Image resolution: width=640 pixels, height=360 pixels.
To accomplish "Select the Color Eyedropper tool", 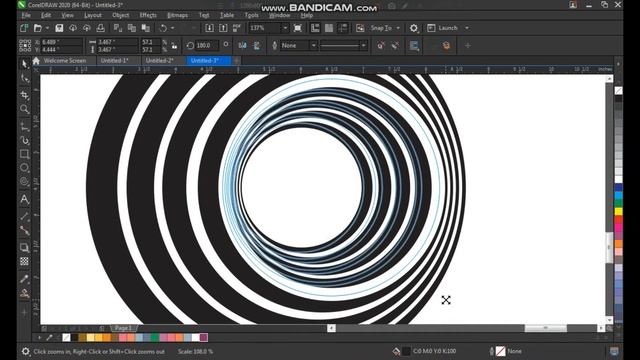I will click(x=24, y=279).
